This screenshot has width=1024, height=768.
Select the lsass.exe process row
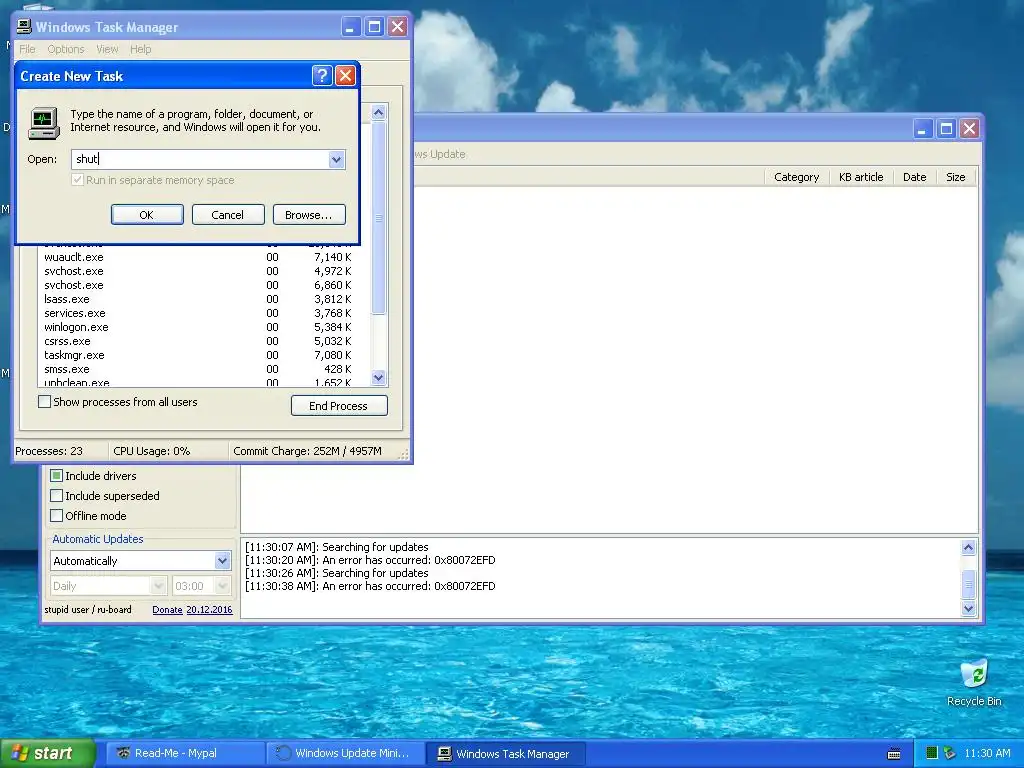click(204, 299)
